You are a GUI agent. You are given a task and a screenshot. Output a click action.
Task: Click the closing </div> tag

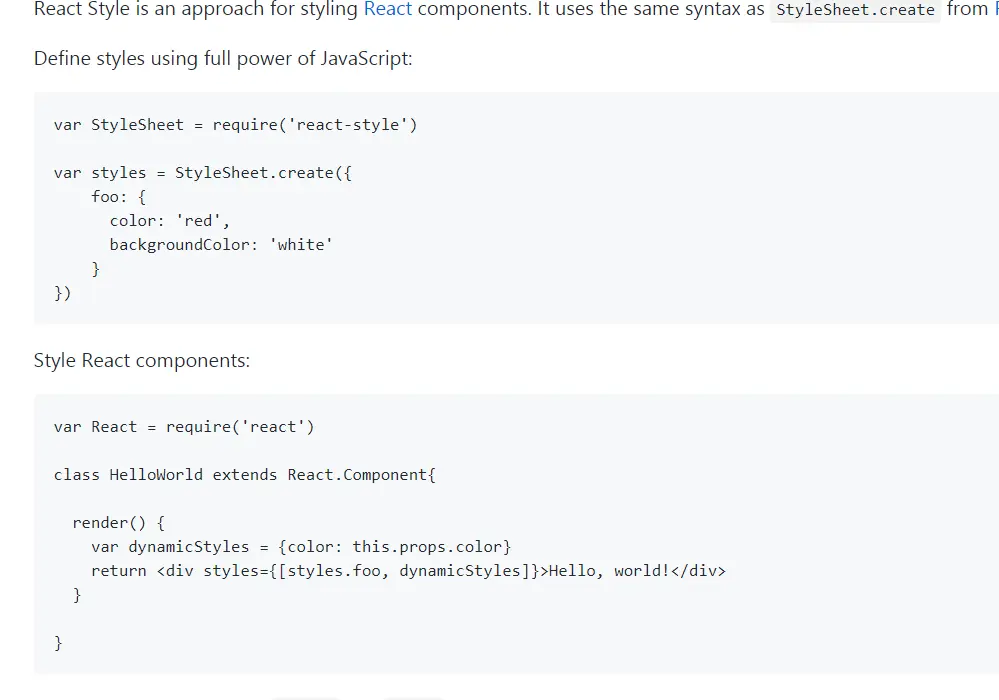(698, 571)
